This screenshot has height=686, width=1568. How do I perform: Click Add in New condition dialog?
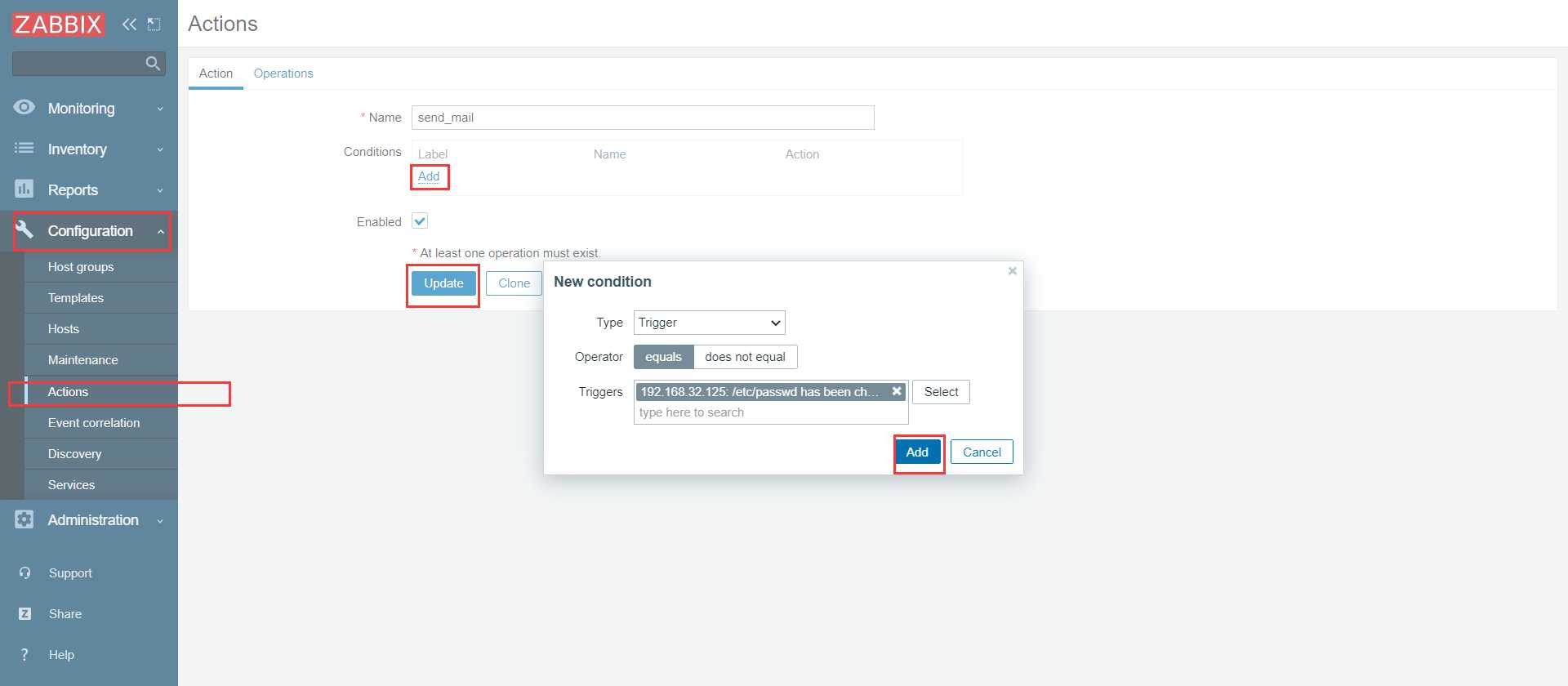[917, 452]
